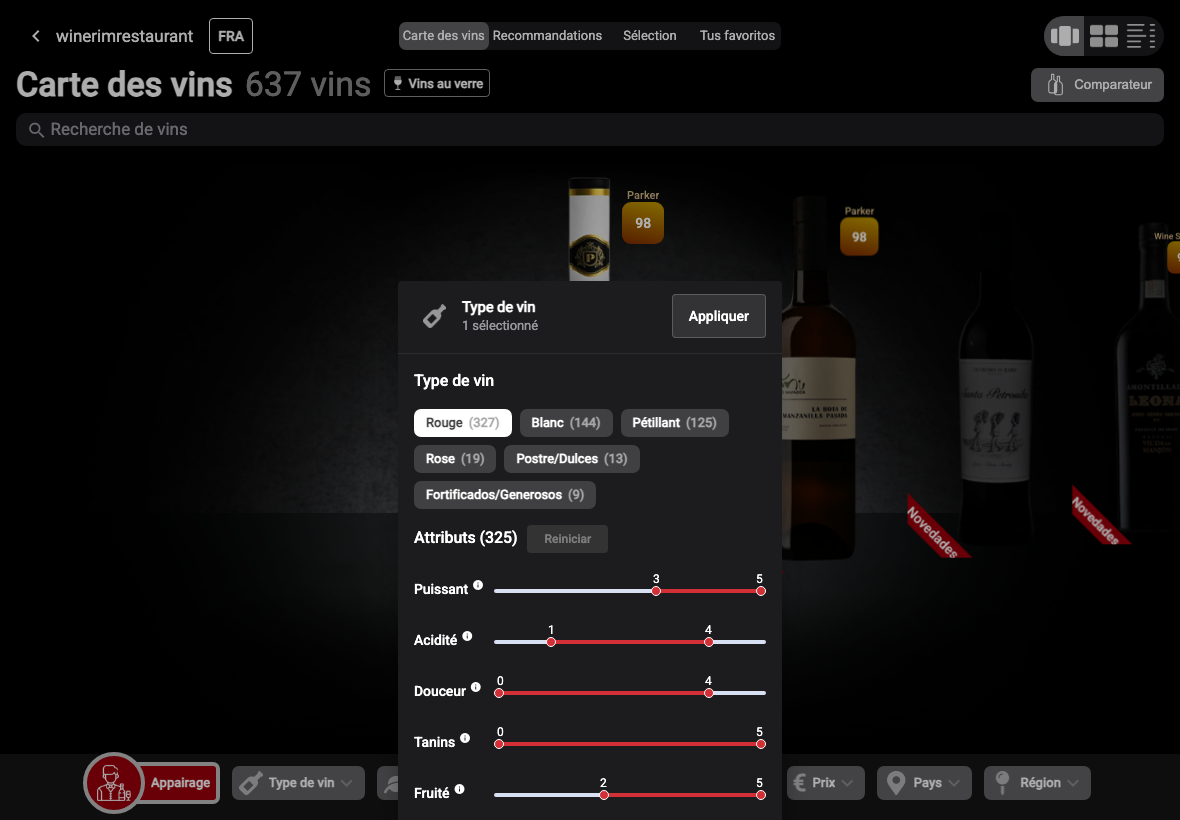Open the Comparateur button
The image size is (1180, 820).
point(1097,85)
